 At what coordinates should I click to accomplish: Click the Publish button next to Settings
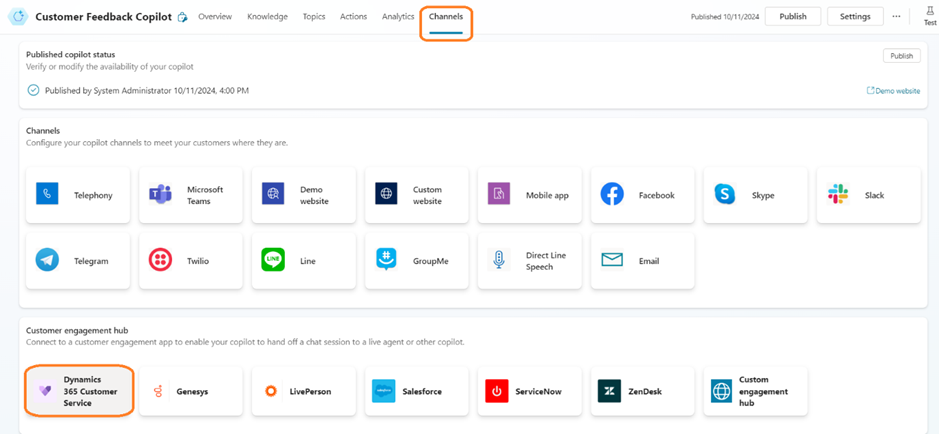click(792, 17)
